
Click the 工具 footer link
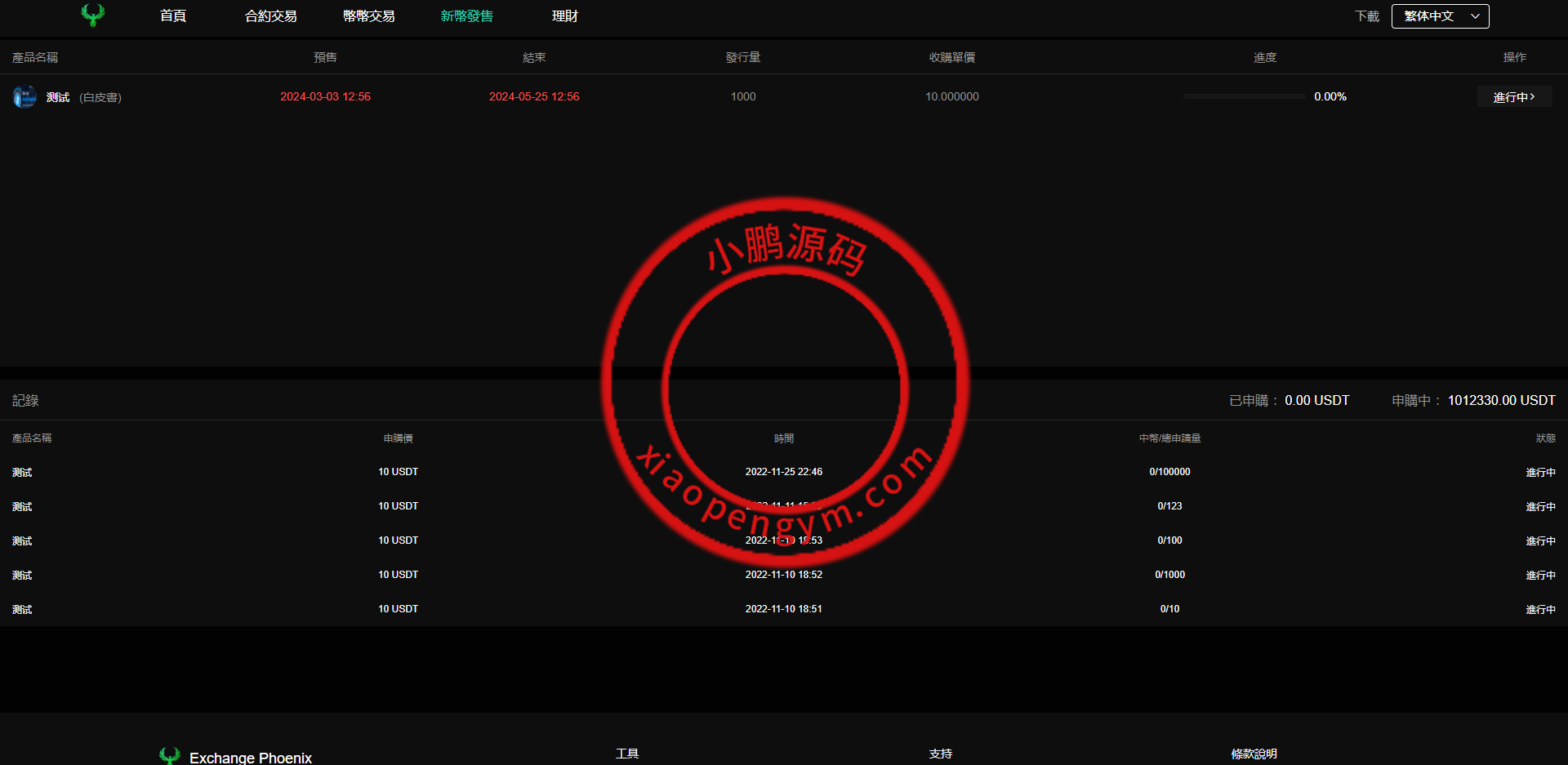click(x=627, y=754)
